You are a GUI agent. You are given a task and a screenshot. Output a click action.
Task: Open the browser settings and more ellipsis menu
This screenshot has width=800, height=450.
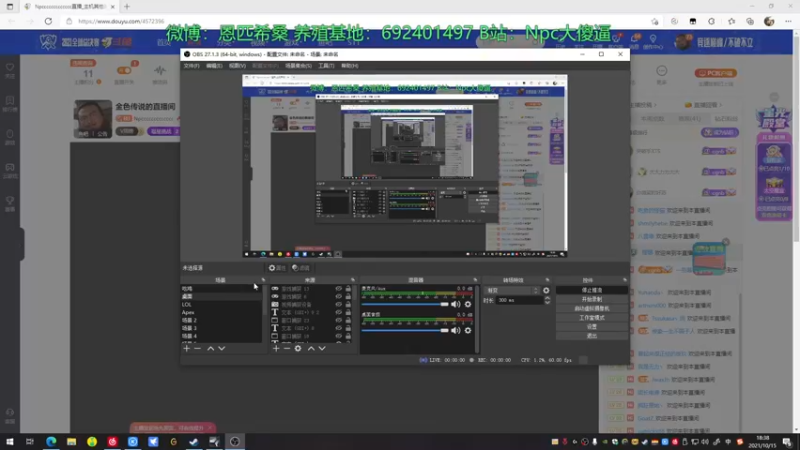788,21
